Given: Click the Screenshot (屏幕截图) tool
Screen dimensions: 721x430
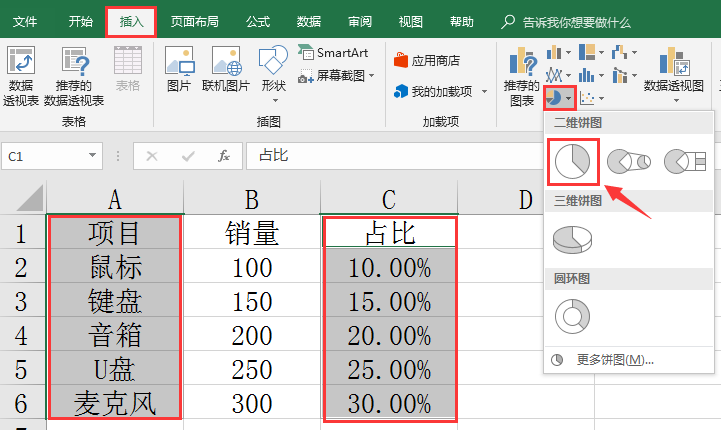Looking at the screenshot, I should click(x=336, y=75).
